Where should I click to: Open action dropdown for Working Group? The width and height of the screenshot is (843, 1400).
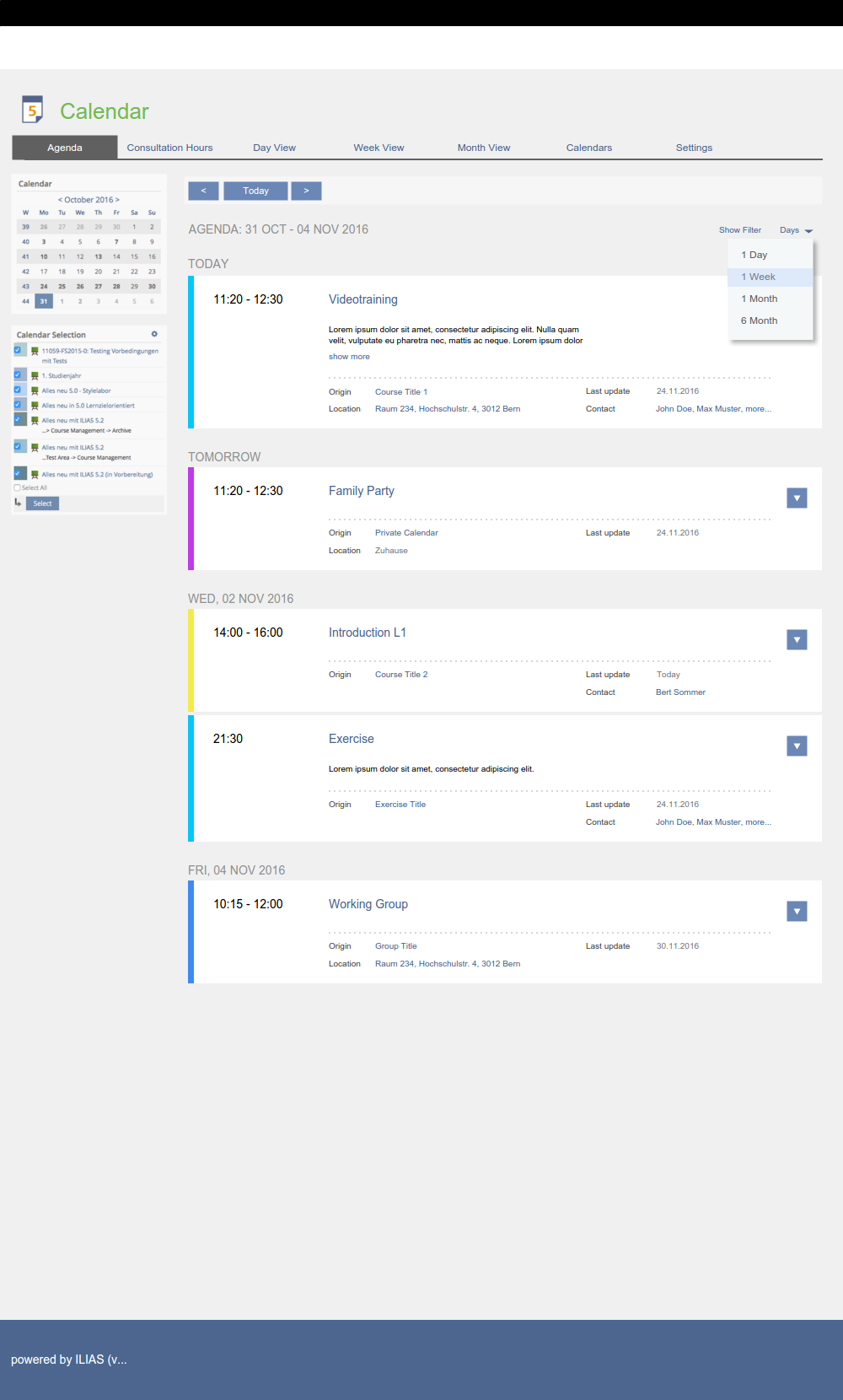pos(797,911)
